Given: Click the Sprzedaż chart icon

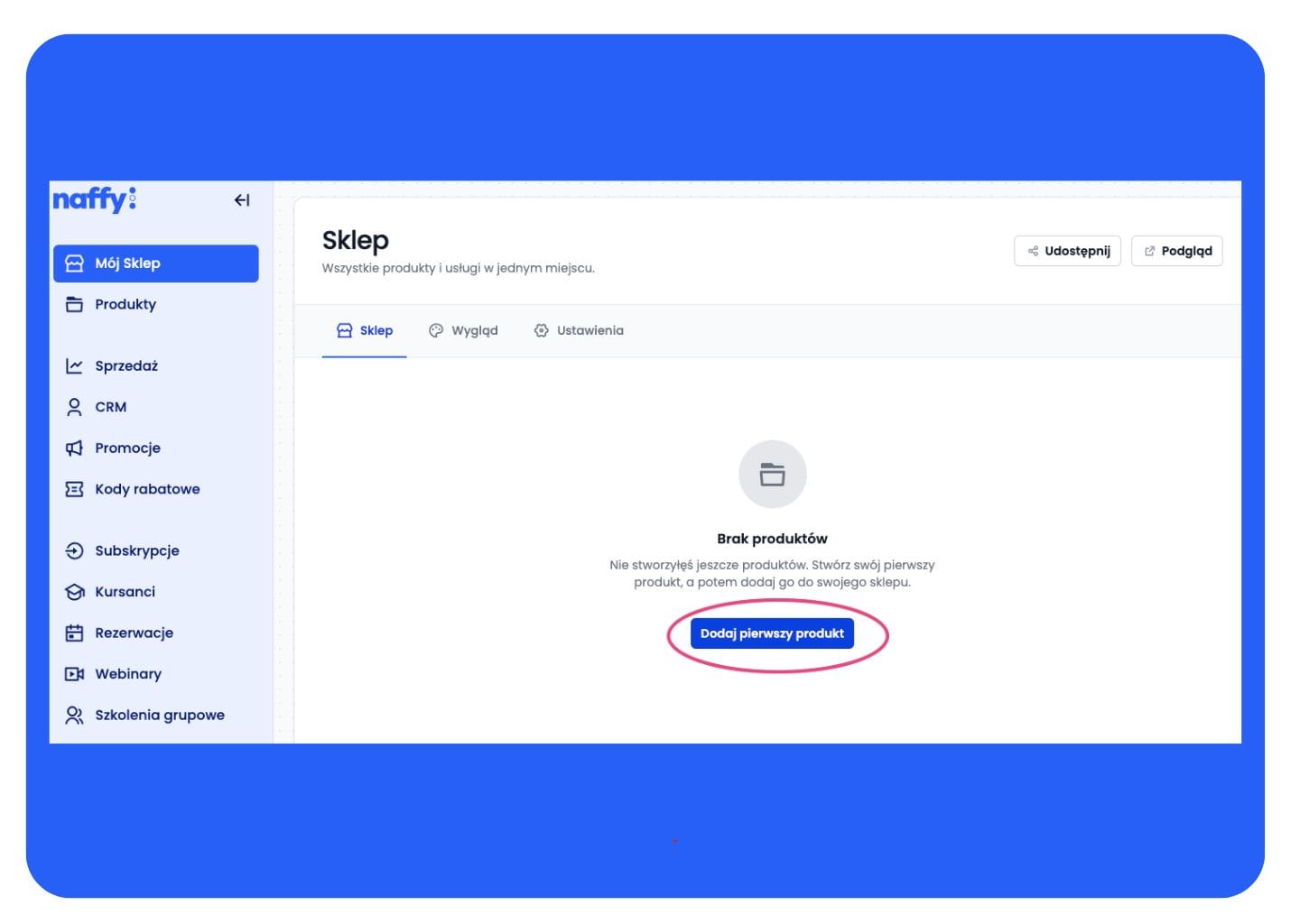Looking at the screenshot, I should pyautogui.click(x=74, y=365).
